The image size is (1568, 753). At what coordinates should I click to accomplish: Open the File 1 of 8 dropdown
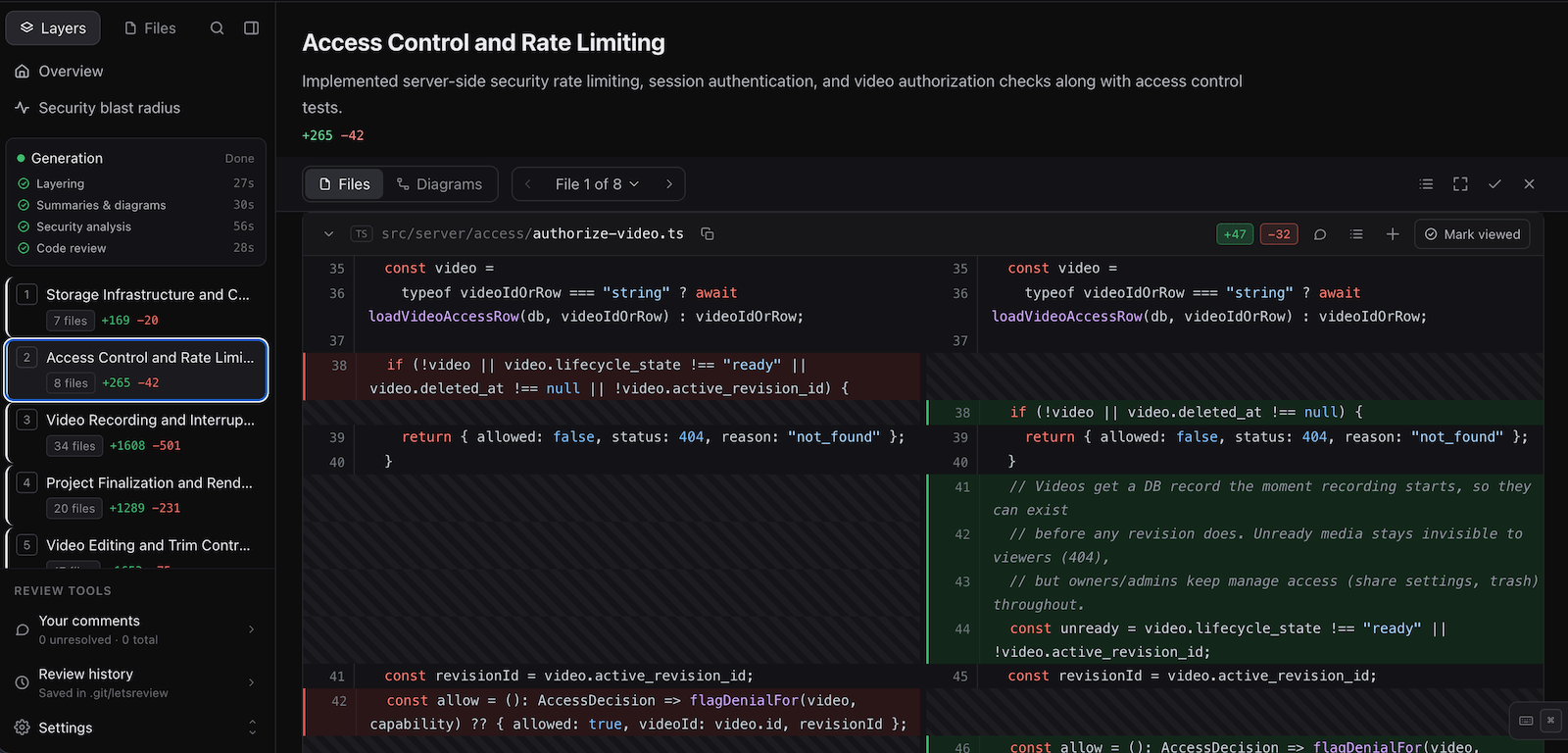pyautogui.click(x=597, y=184)
